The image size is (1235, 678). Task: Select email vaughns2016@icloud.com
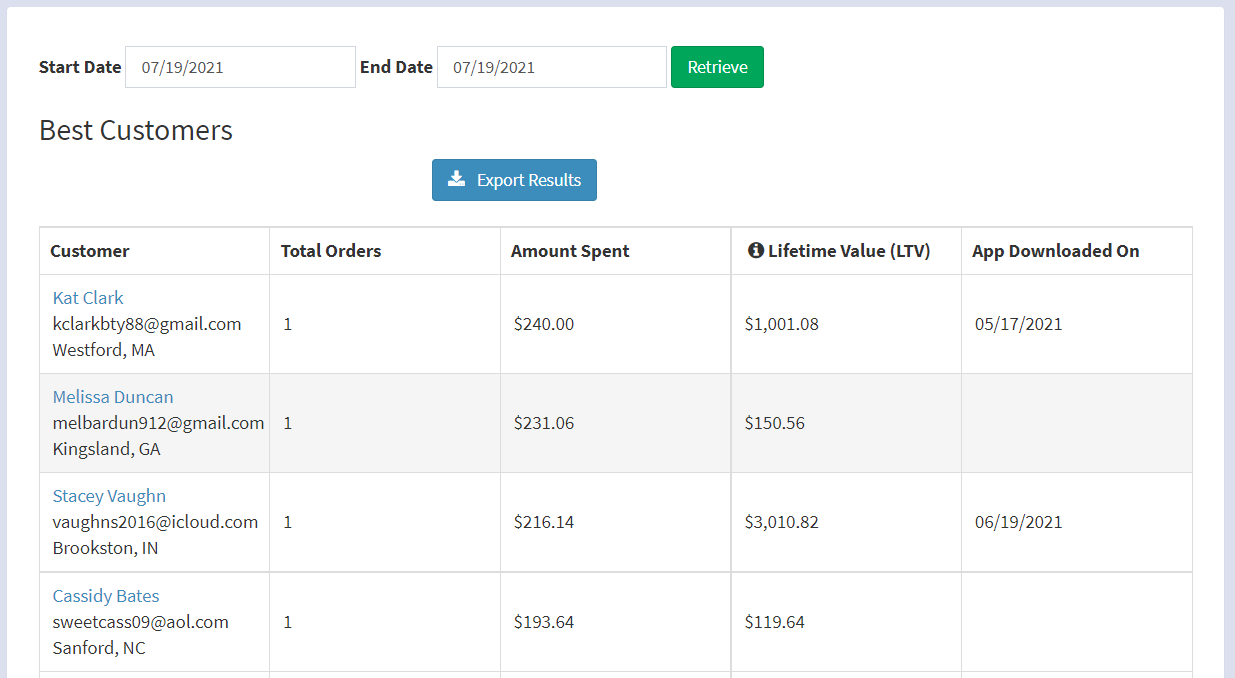point(155,522)
